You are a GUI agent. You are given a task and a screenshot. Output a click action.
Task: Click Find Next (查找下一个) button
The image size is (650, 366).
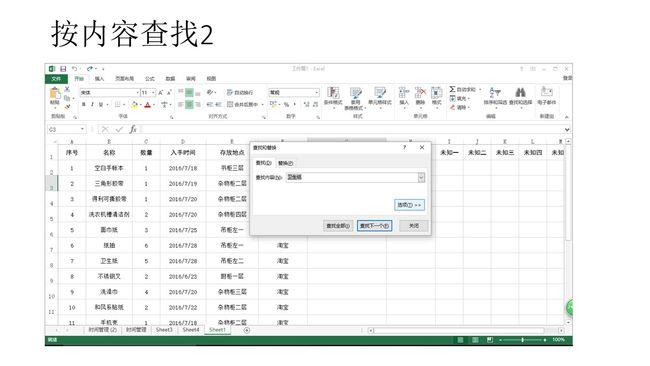pyautogui.click(x=374, y=226)
